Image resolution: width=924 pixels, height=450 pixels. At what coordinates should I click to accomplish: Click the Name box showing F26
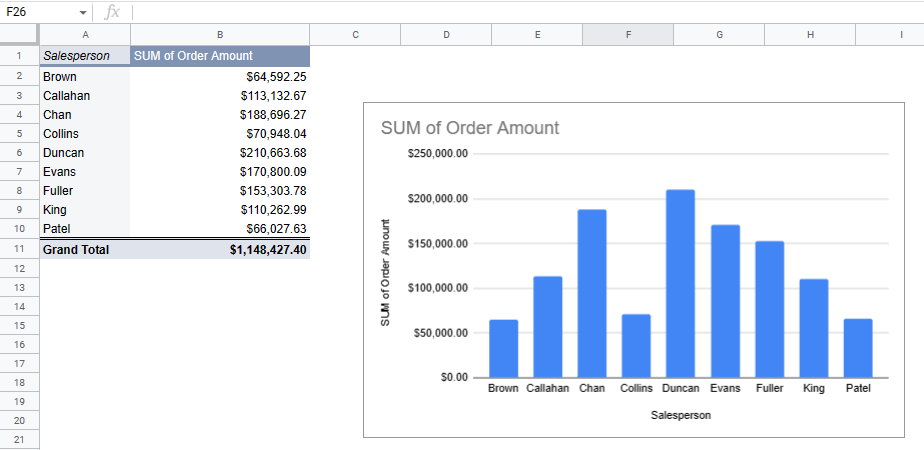pyautogui.click(x=38, y=12)
